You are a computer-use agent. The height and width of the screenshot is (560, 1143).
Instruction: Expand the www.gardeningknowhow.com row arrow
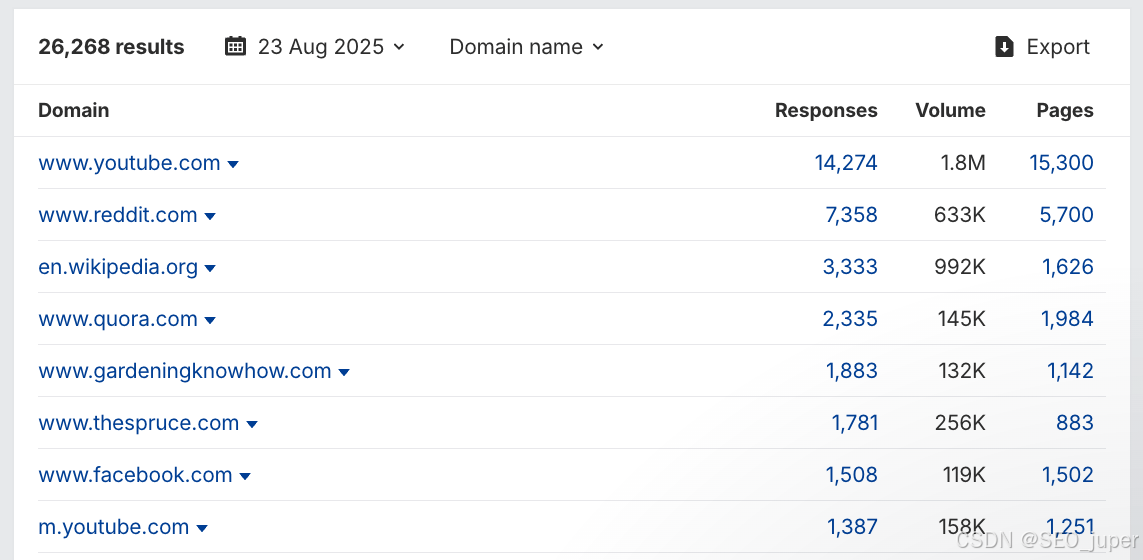click(344, 373)
